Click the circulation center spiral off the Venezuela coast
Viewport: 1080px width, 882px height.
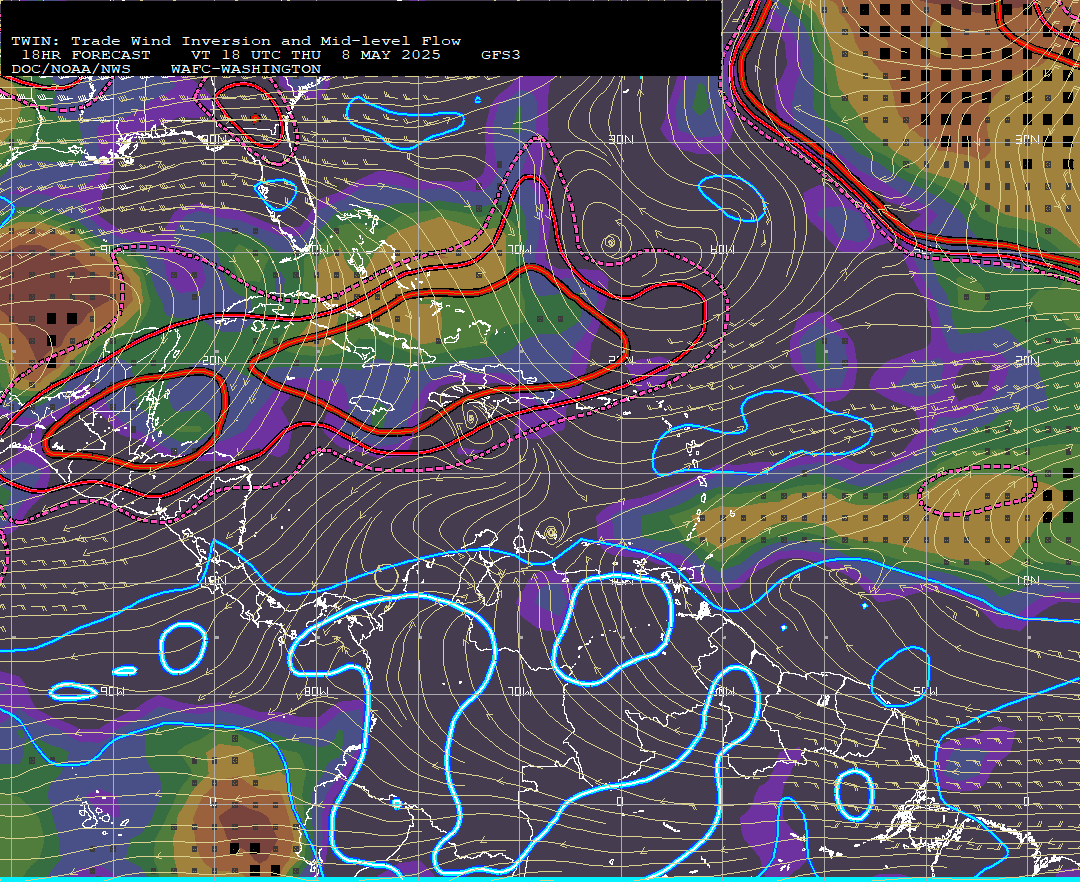[550, 532]
